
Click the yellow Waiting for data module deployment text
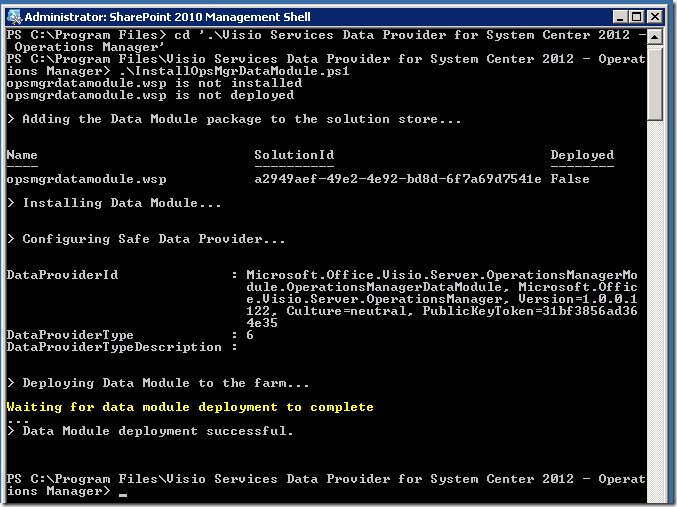[190, 407]
